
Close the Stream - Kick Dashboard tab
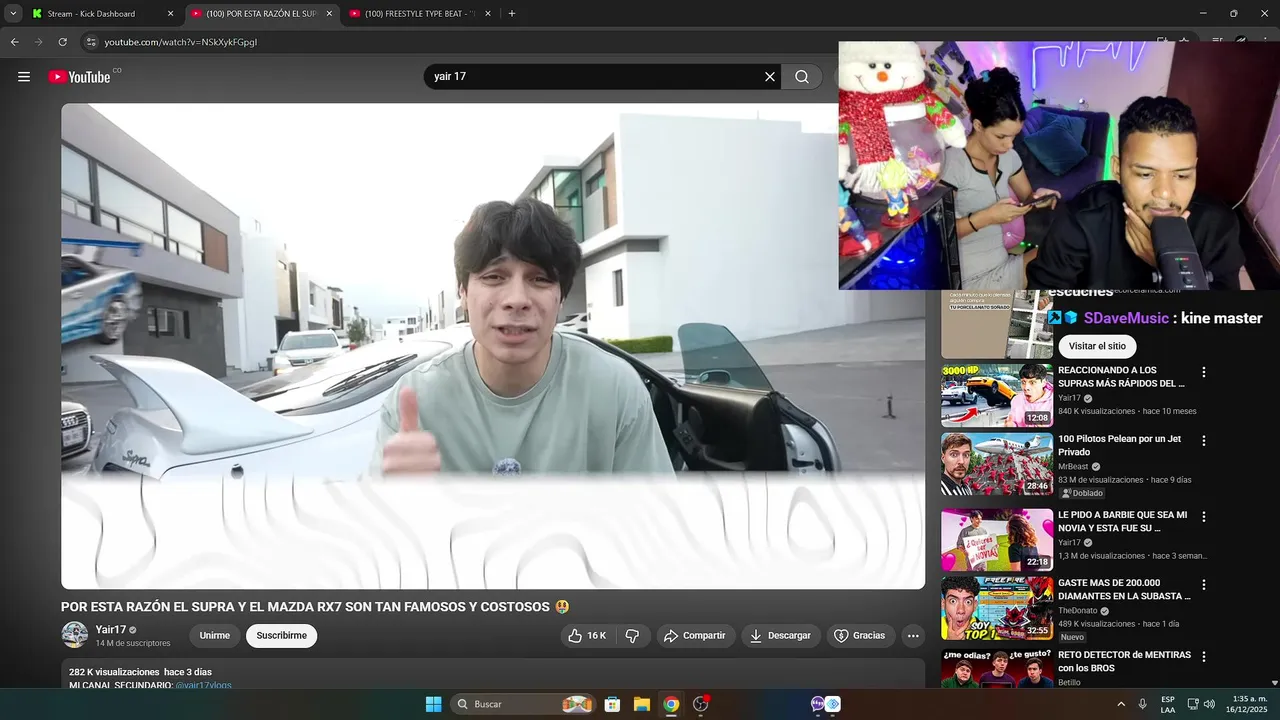tap(170, 14)
